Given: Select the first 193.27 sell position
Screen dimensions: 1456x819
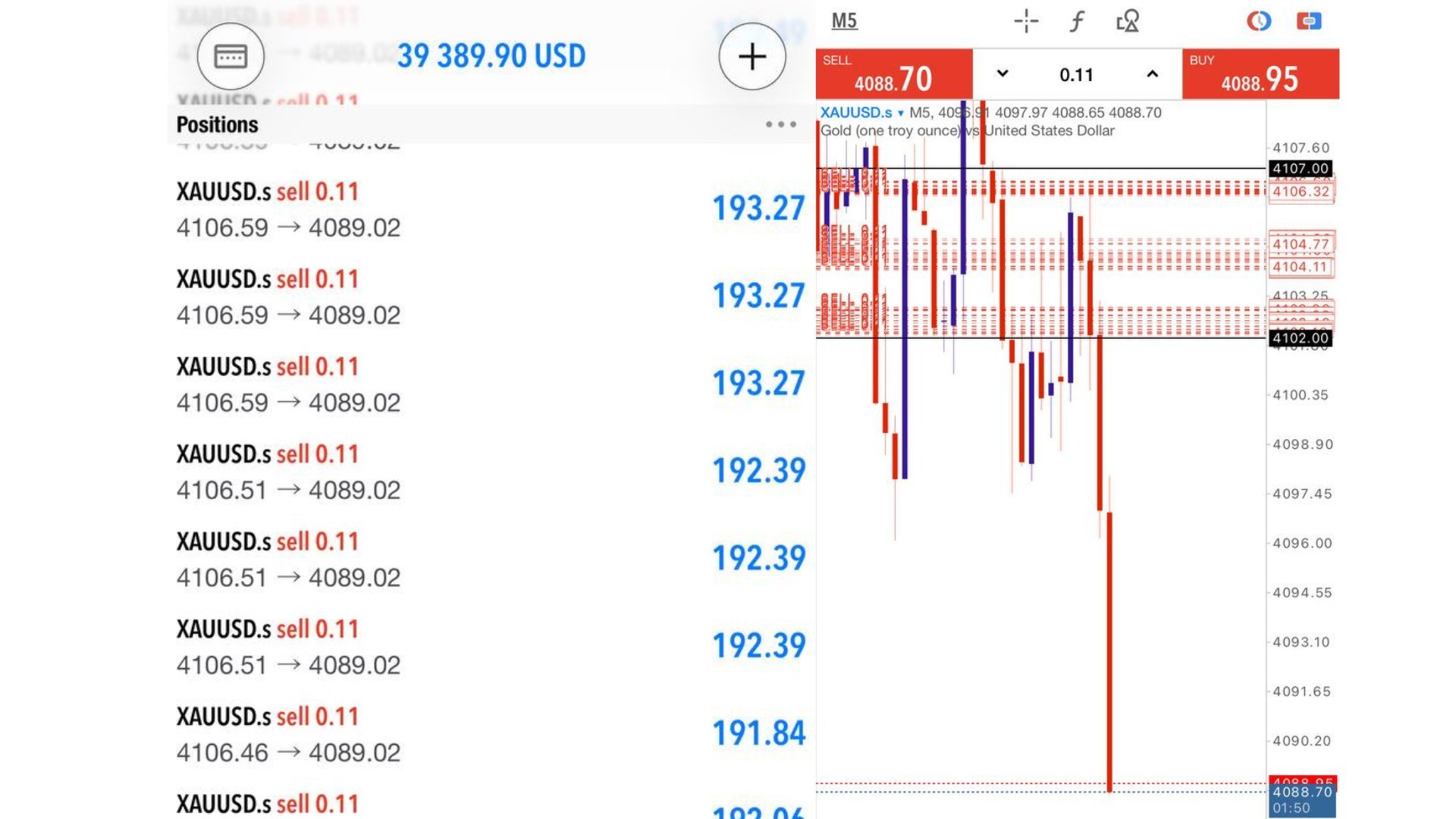Looking at the screenshot, I should point(491,209).
